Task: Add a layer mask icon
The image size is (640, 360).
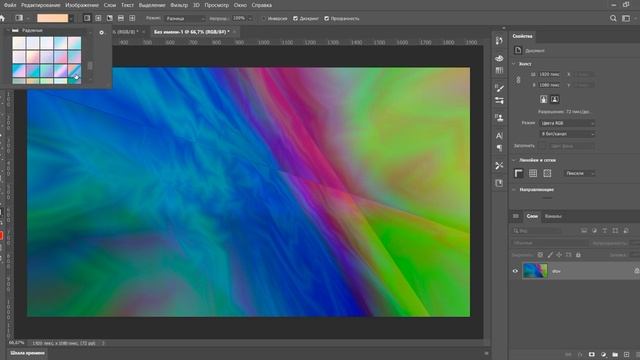Action: 592,354
